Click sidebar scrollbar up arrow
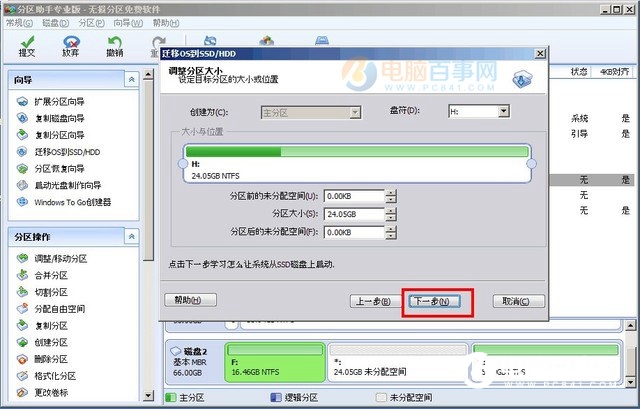 pos(148,74)
